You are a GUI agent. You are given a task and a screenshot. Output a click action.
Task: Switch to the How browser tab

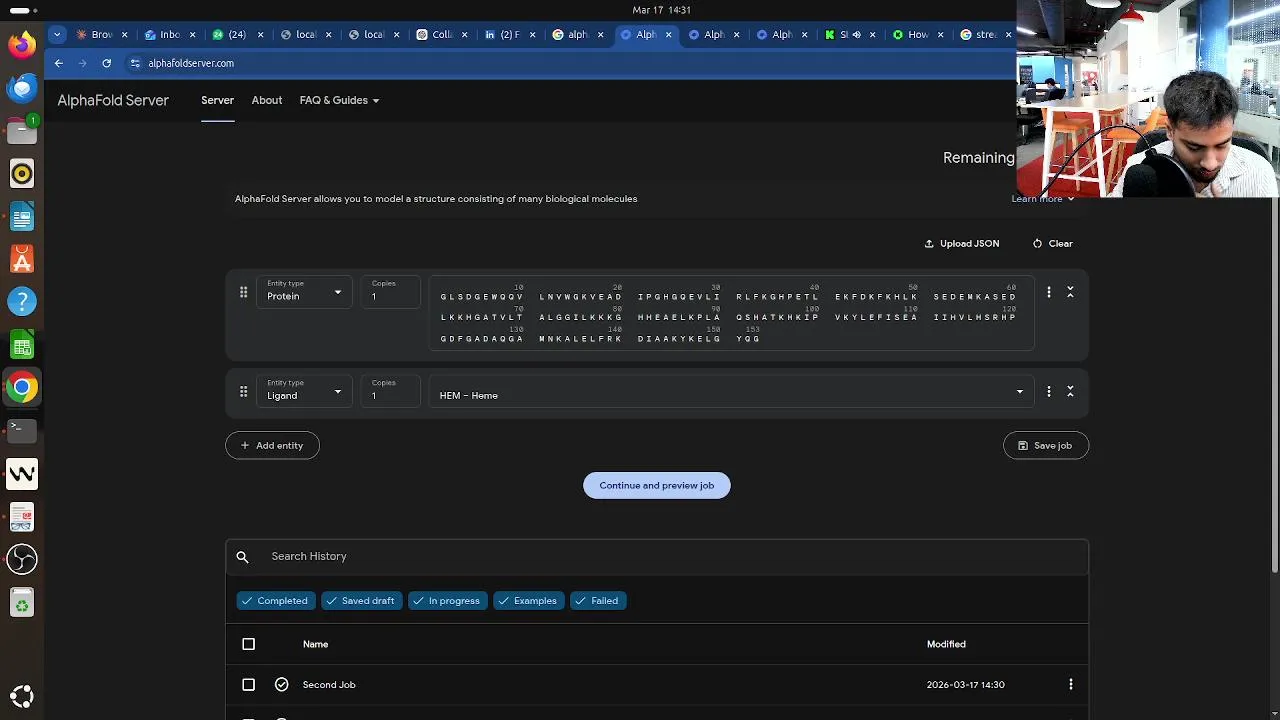click(917, 34)
